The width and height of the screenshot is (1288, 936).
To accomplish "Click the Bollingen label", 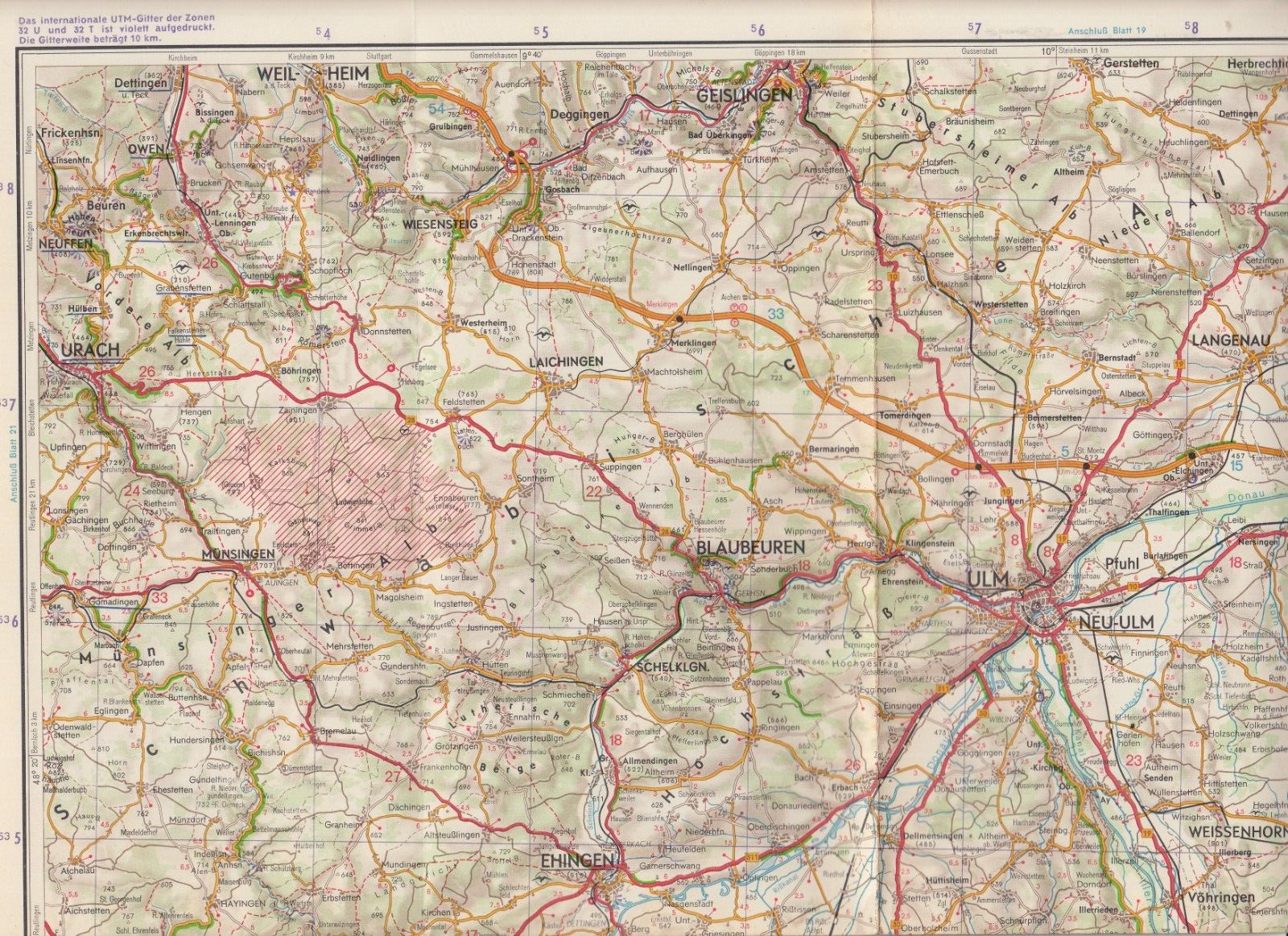I will pyautogui.click(x=935, y=480).
